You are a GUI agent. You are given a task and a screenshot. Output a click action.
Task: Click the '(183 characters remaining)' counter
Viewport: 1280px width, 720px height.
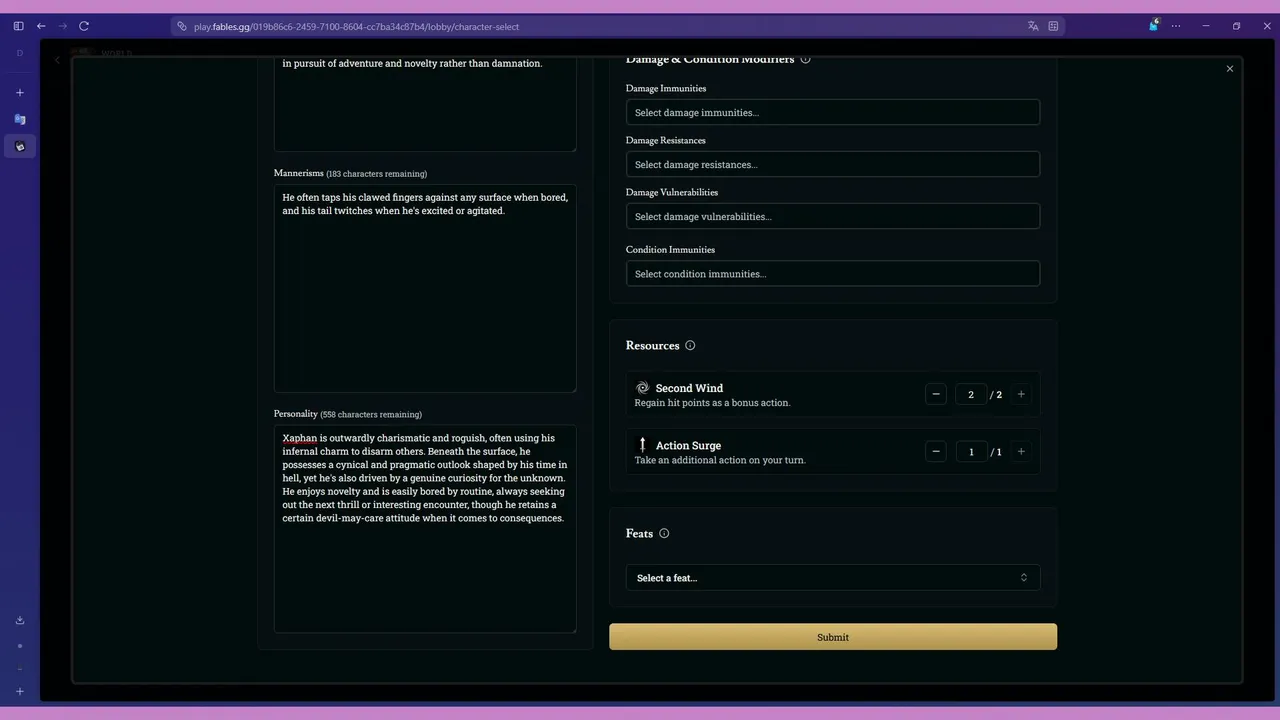point(376,174)
